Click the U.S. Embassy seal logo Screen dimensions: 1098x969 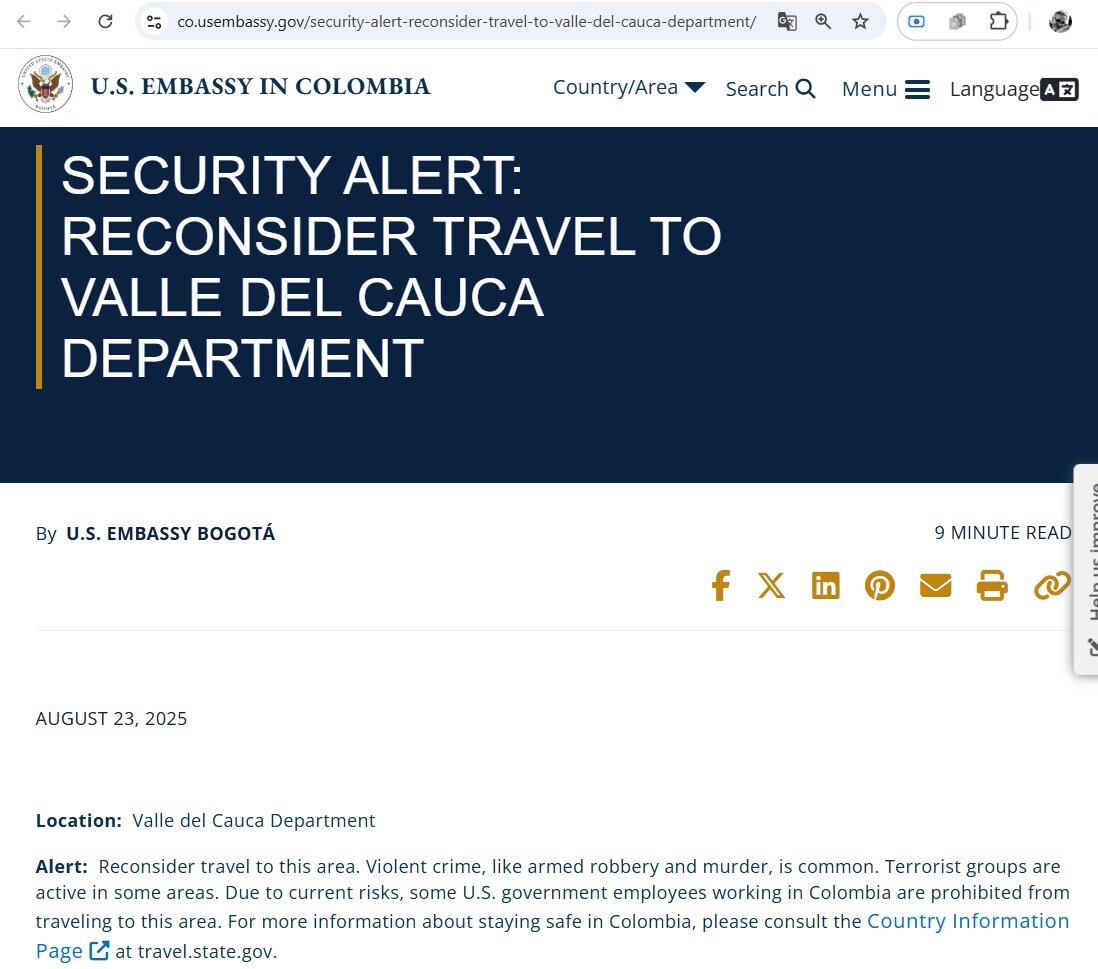(45, 84)
